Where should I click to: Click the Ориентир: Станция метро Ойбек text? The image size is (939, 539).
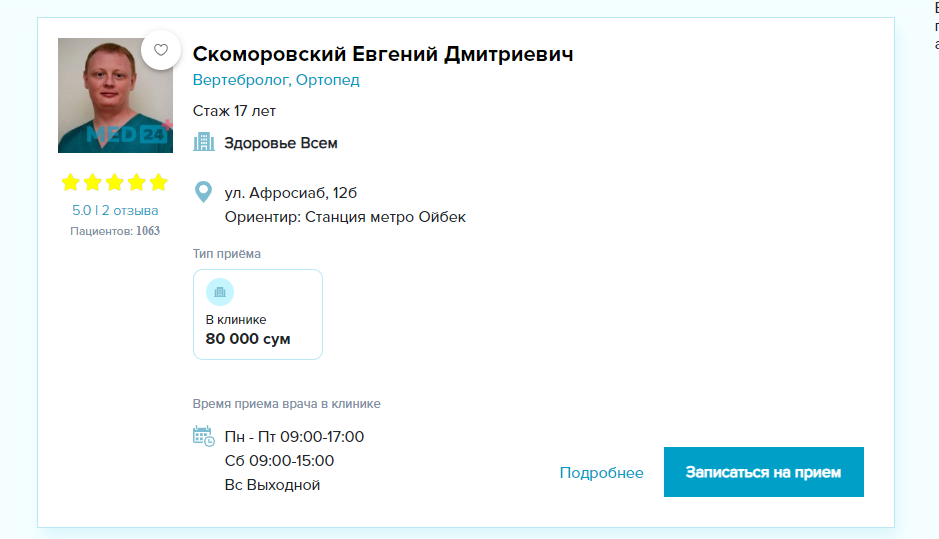point(345,217)
